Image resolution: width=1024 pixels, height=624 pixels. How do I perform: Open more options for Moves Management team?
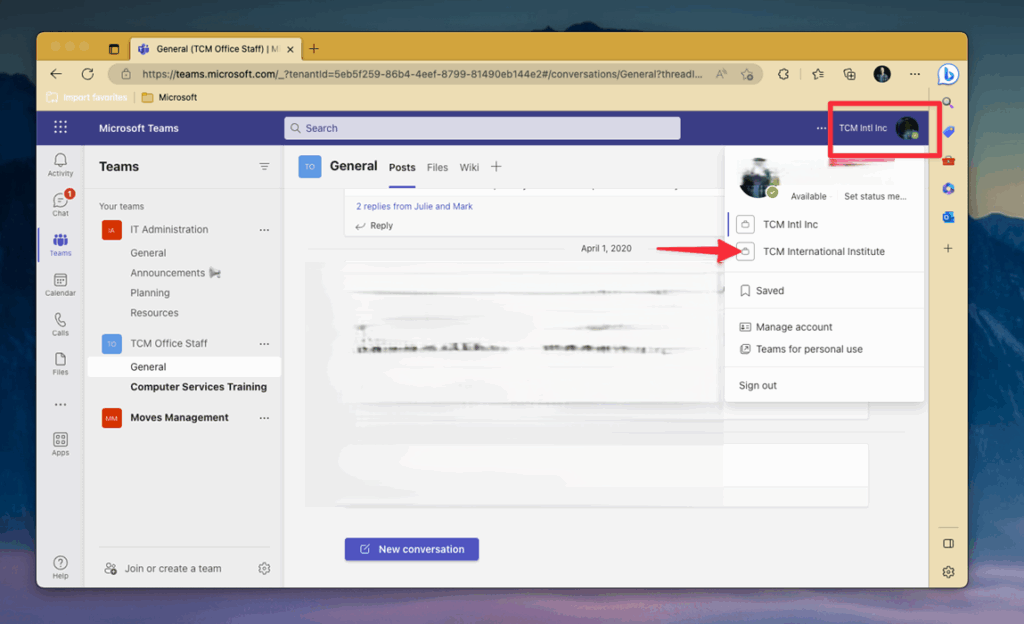[264, 418]
